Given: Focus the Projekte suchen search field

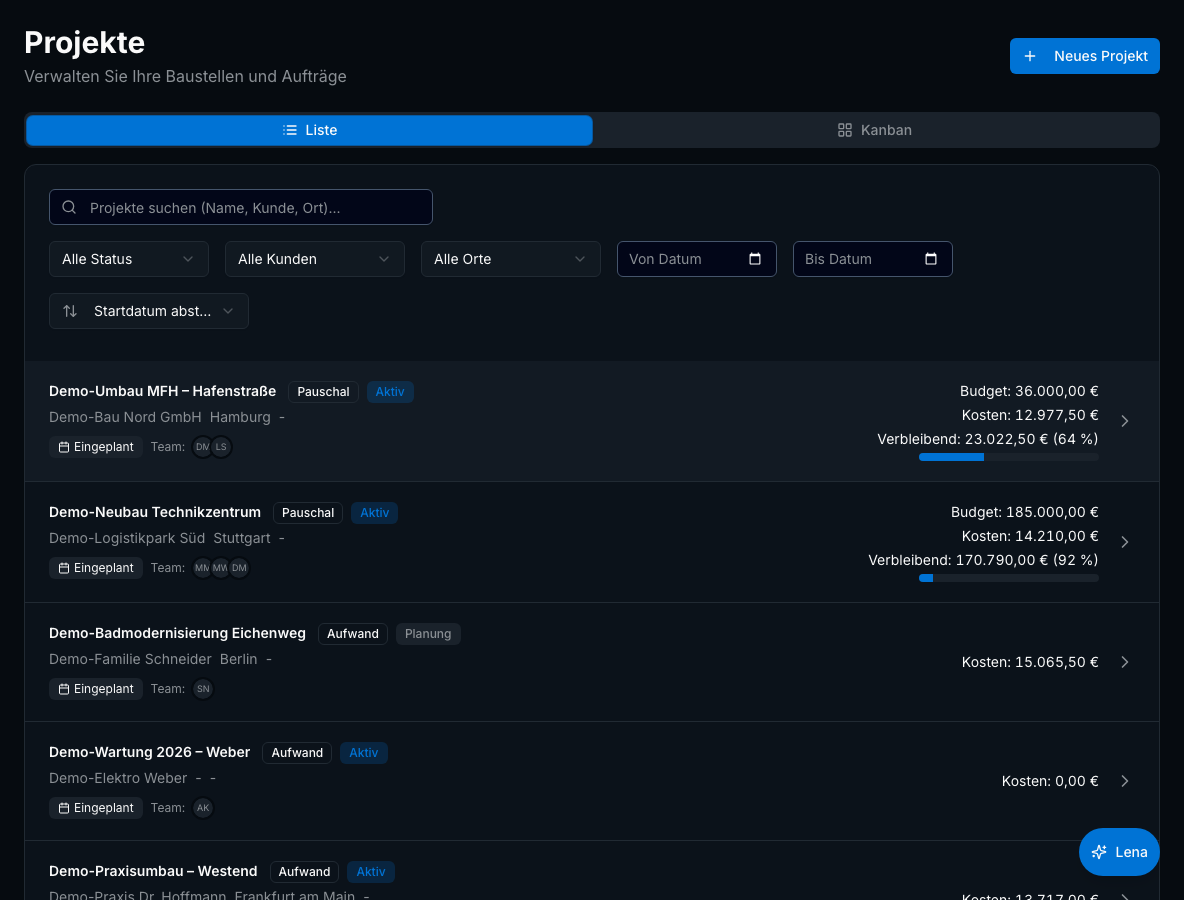Looking at the screenshot, I should point(241,207).
